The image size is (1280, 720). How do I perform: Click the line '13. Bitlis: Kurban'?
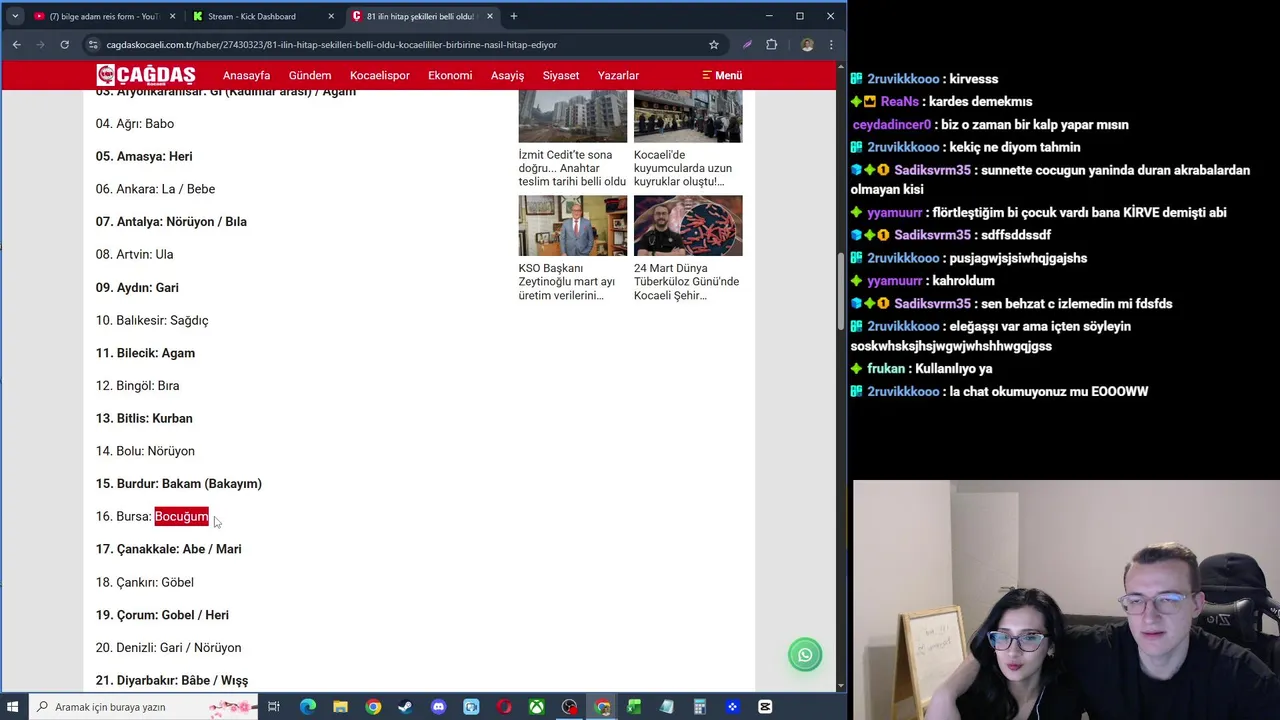pos(144,418)
